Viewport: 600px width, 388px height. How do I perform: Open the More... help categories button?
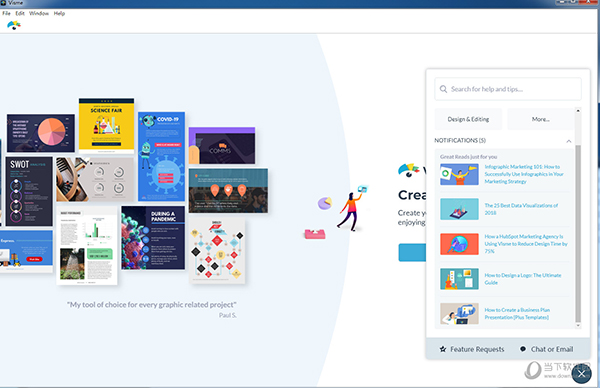tap(540, 119)
